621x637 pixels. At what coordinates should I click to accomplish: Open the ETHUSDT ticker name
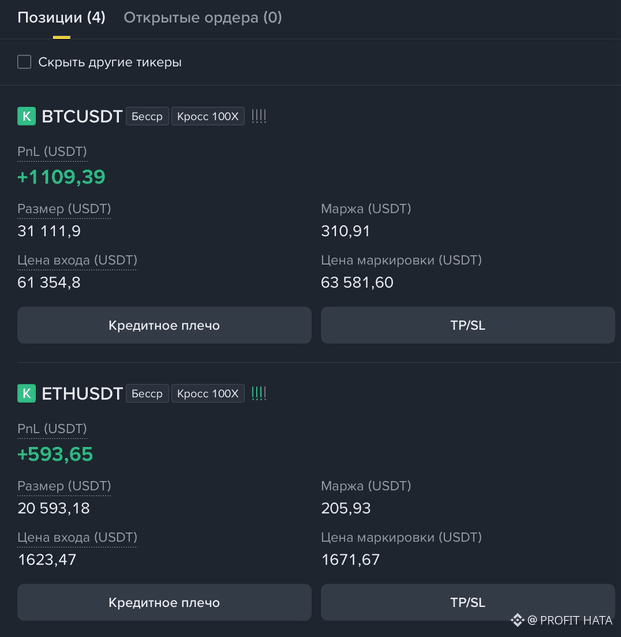tap(82, 393)
